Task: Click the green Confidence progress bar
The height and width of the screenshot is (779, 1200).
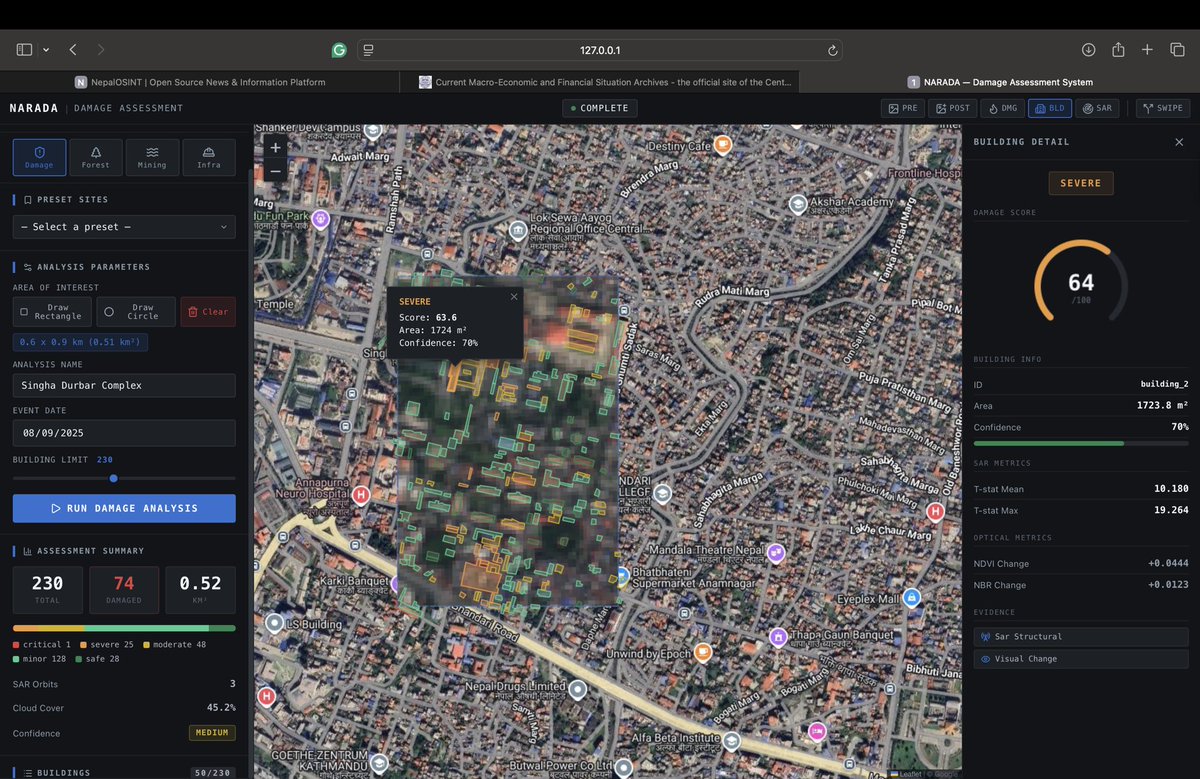Action: [x=1081, y=443]
